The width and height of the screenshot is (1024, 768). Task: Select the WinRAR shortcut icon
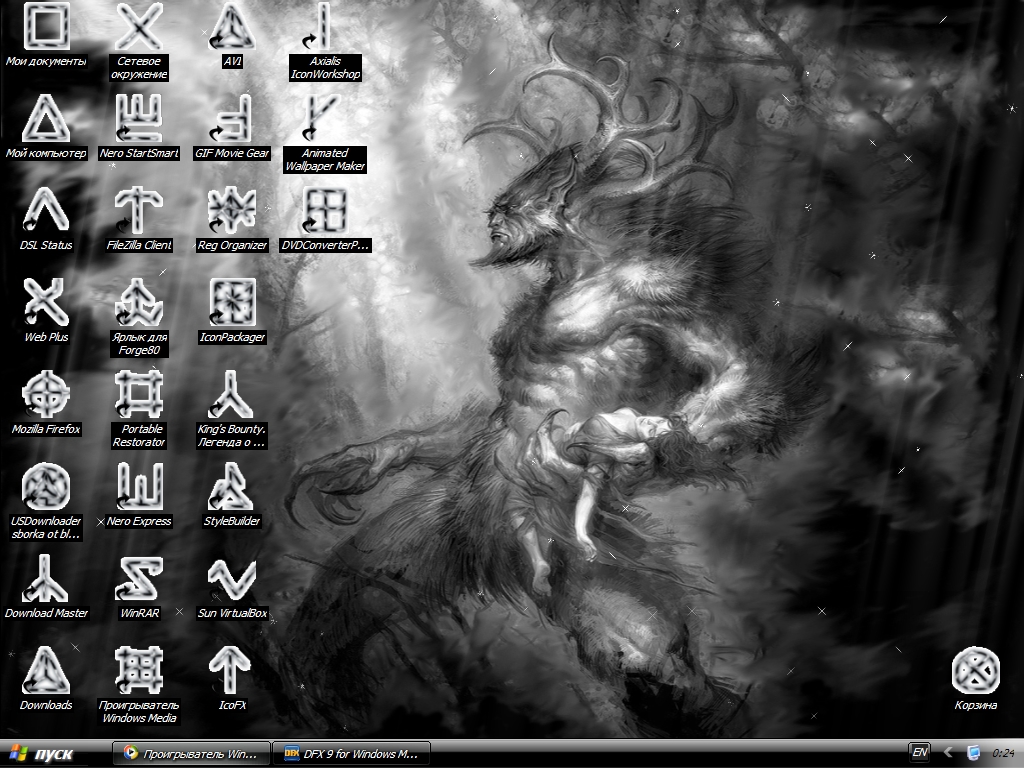point(139,579)
